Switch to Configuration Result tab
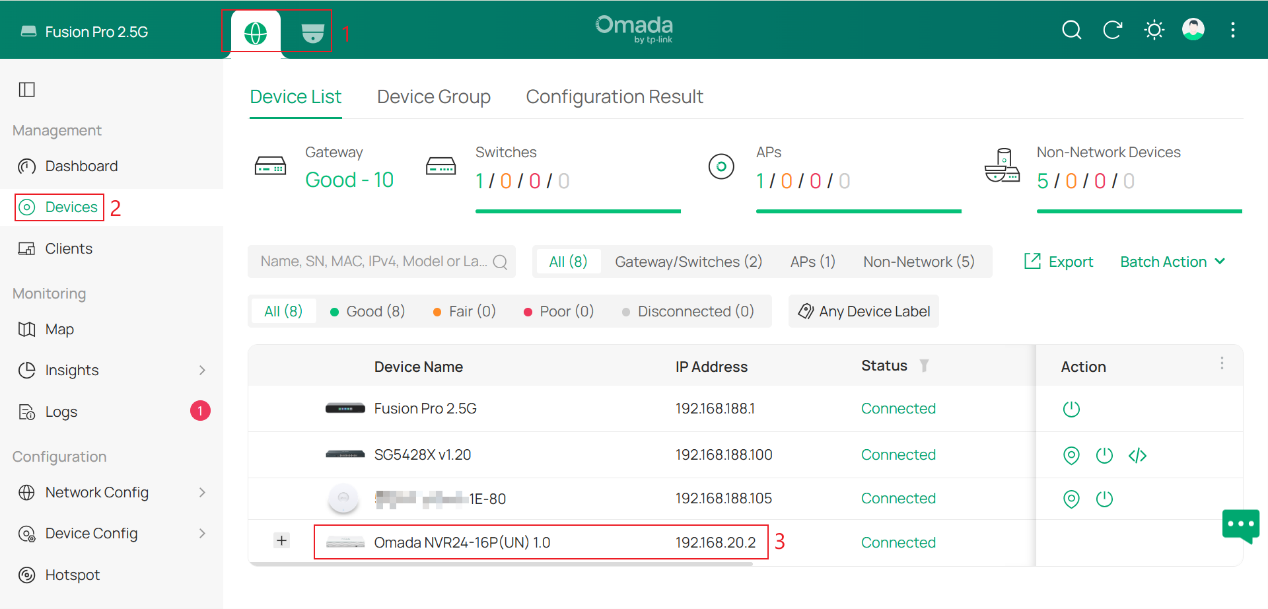Screen dimensions: 1268x609 [615, 97]
